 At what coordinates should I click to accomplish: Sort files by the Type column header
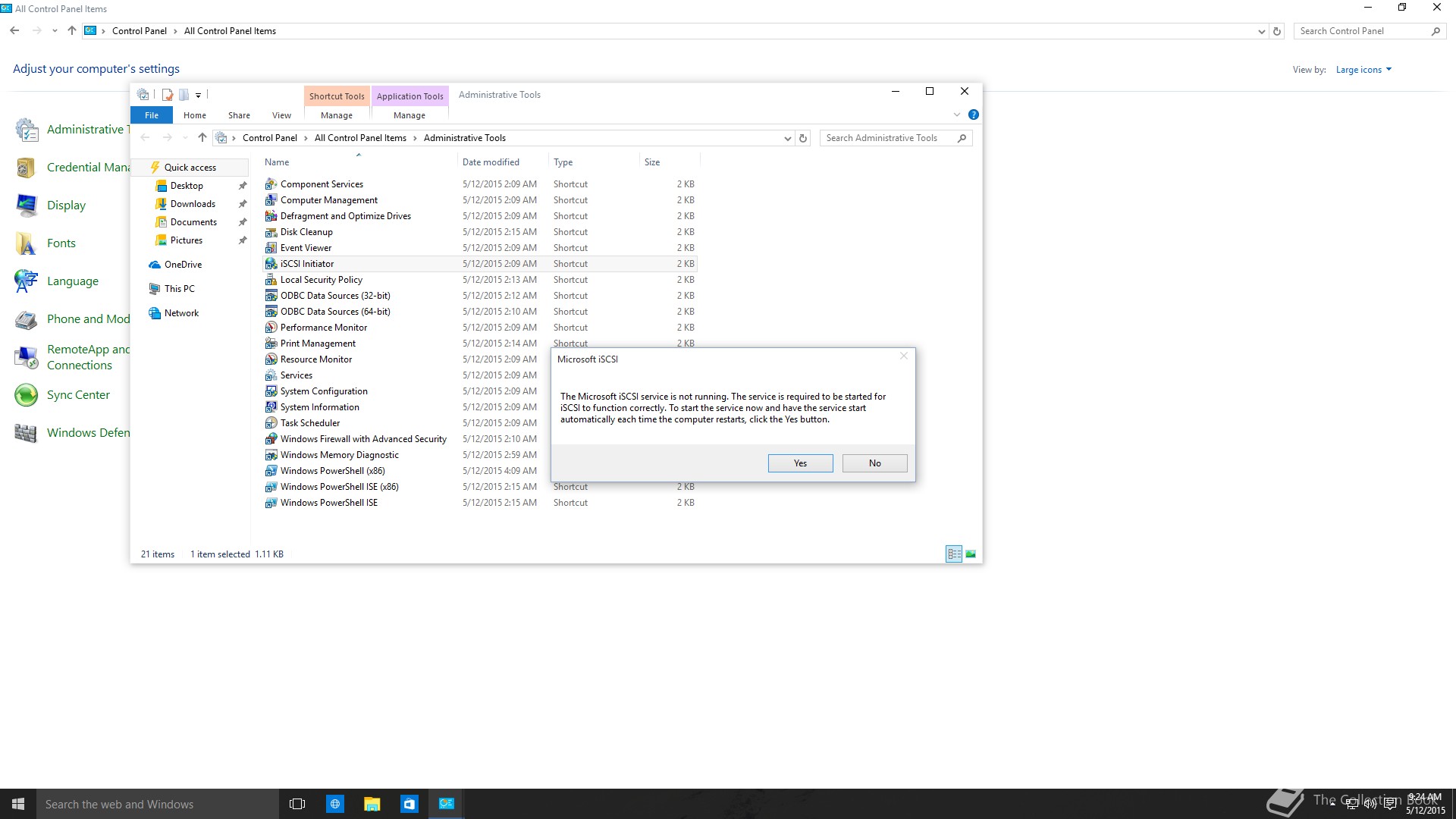[594, 162]
